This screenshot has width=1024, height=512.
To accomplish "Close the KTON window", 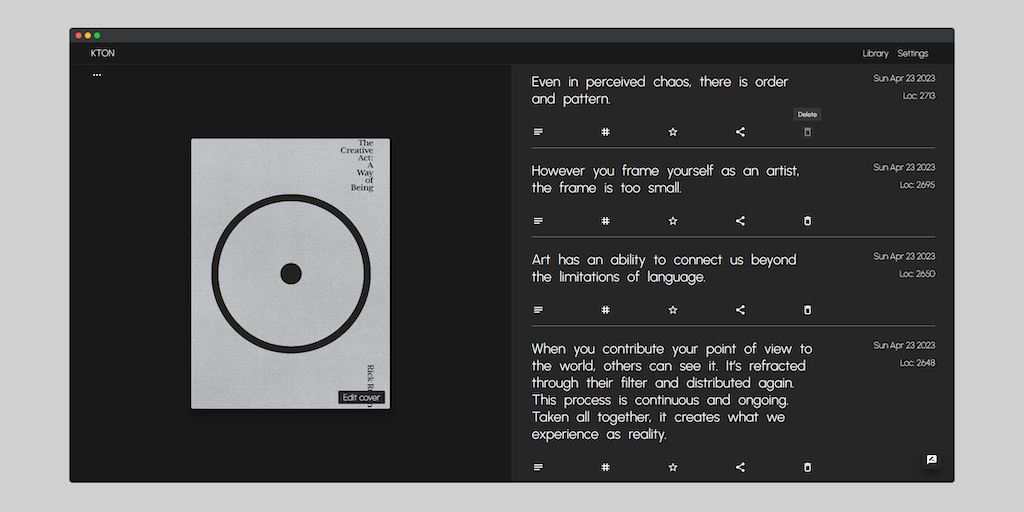I will pyautogui.click(x=78, y=35).
